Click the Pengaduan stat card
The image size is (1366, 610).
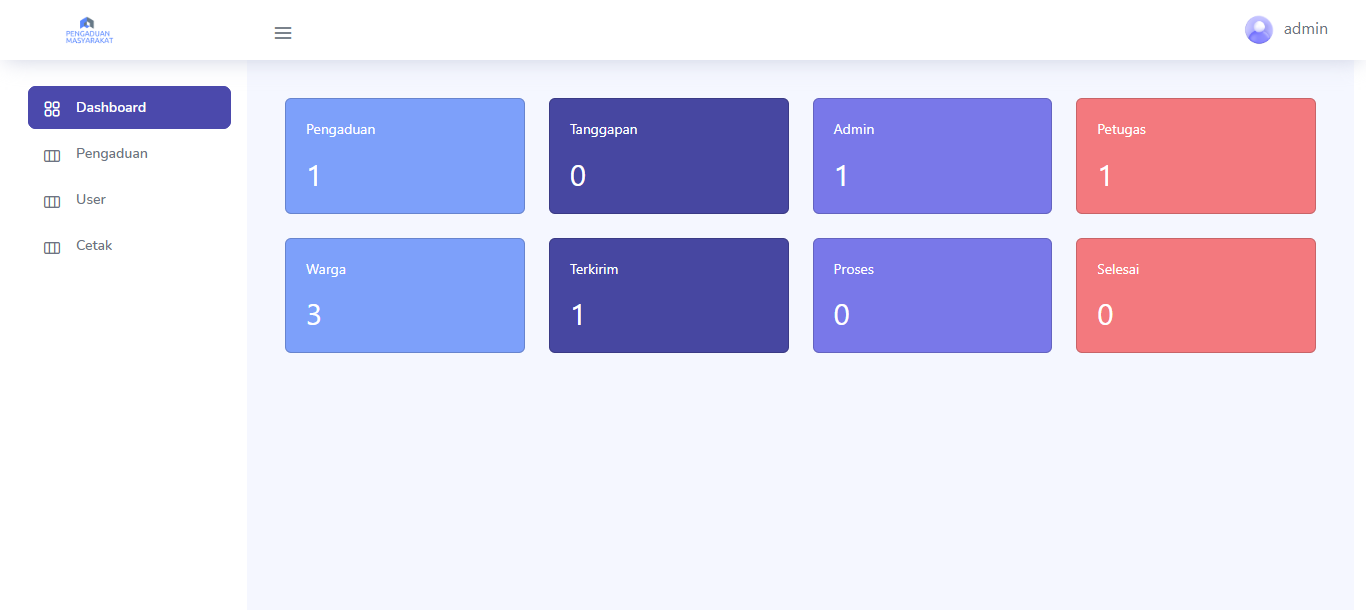click(404, 156)
